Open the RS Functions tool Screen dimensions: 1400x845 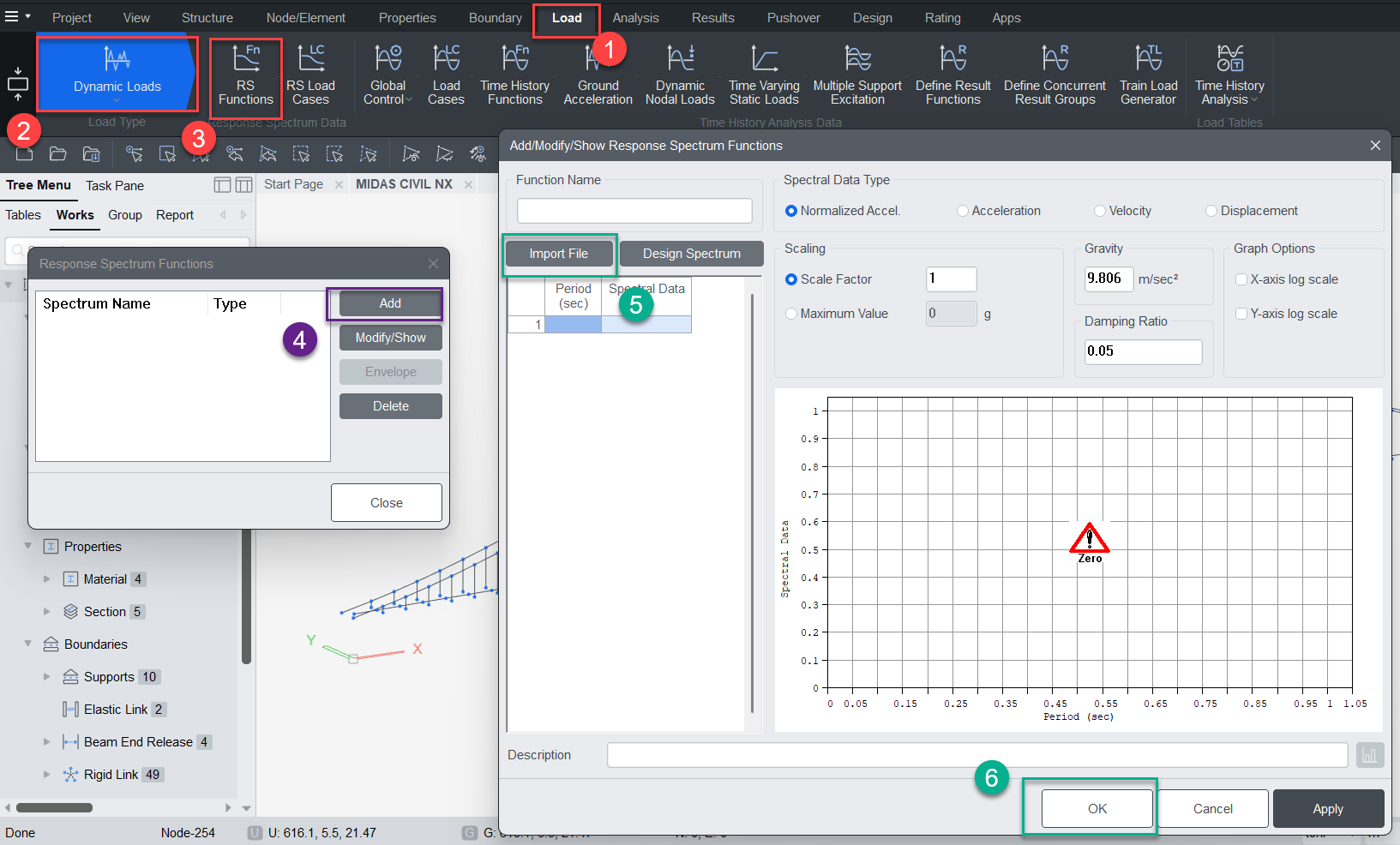point(245,75)
